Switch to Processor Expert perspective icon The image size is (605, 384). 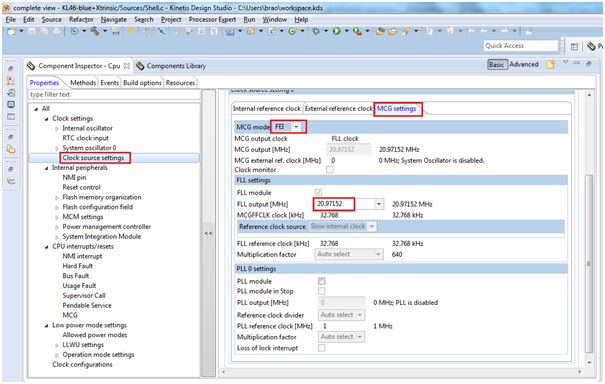coord(591,46)
